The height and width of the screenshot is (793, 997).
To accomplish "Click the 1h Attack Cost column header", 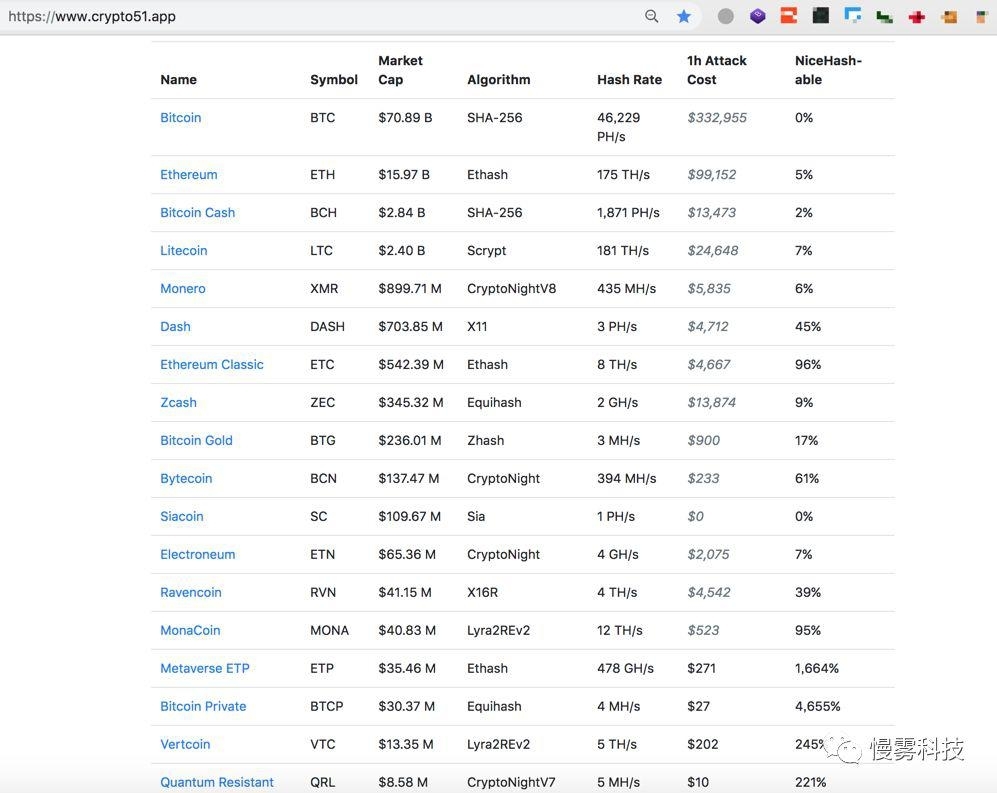I will coord(717,70).
